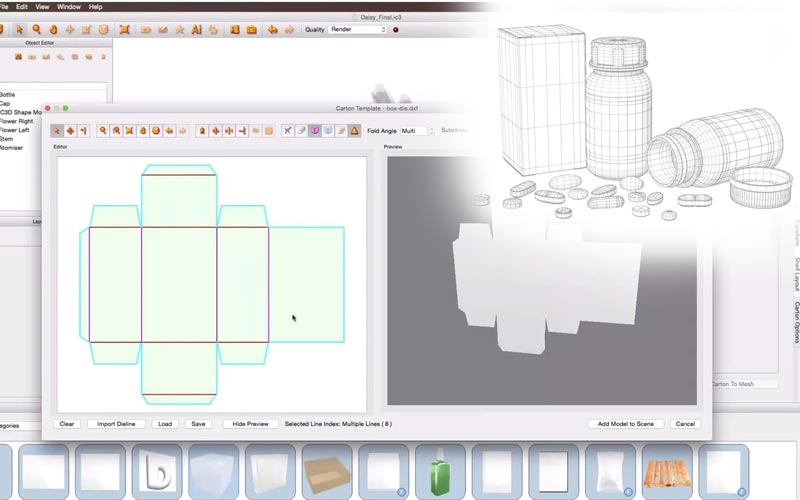This screenshot has height=500, width=800.
Task: Toggle the triangle icon beside Fold Angle
Action: 354,131
